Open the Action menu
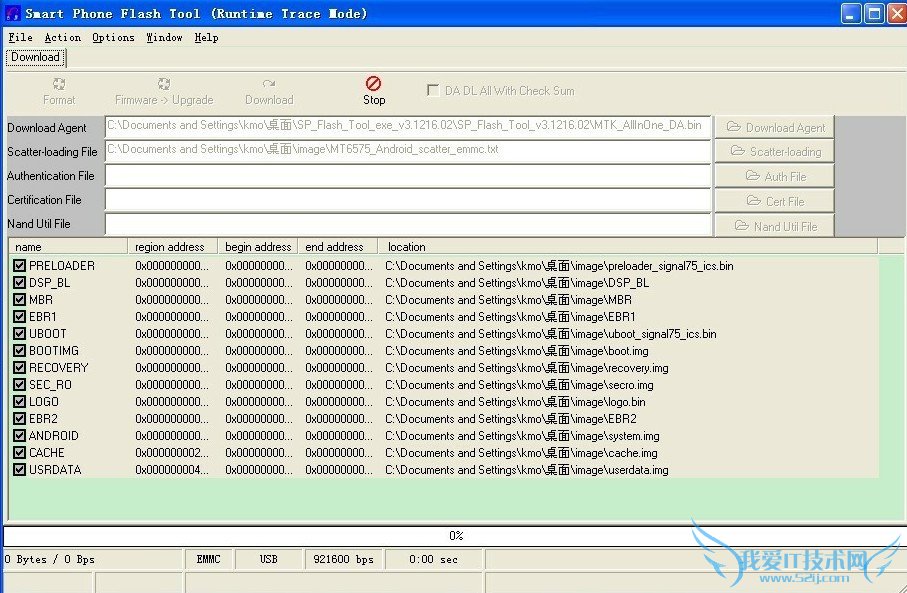Image resolution: width=907 pixels, height=593 pixels. [62, 38]
